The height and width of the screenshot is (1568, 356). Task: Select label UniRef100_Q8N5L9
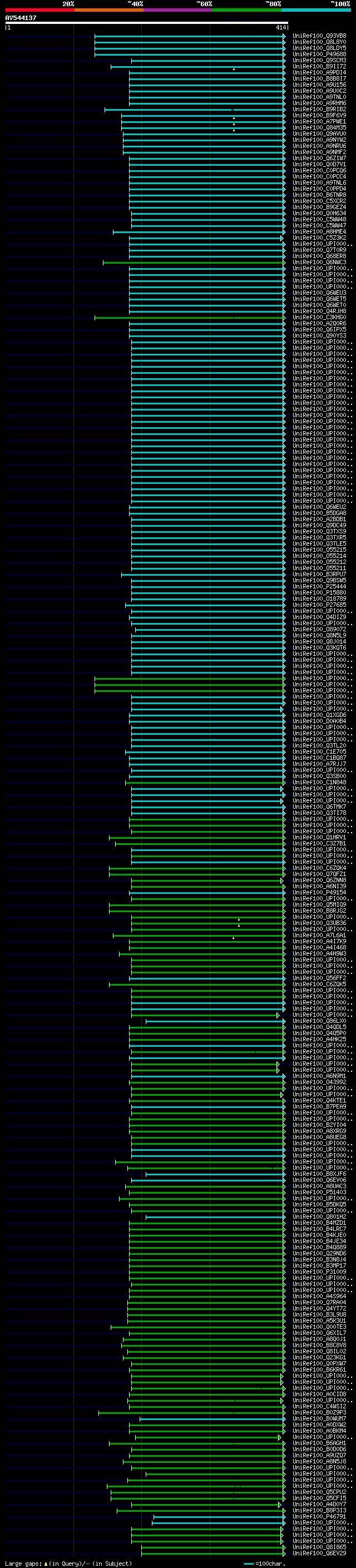319,635
